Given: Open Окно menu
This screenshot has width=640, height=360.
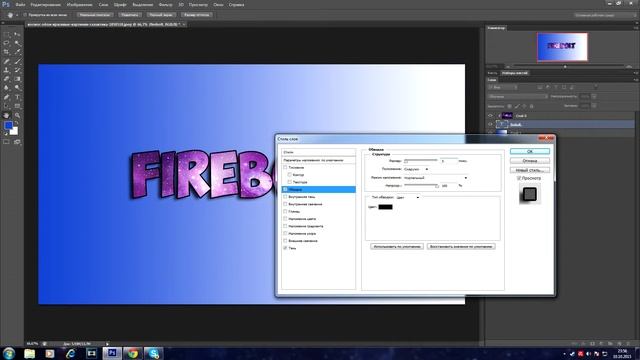Looking at the screenshot, I should pos(218,5).
